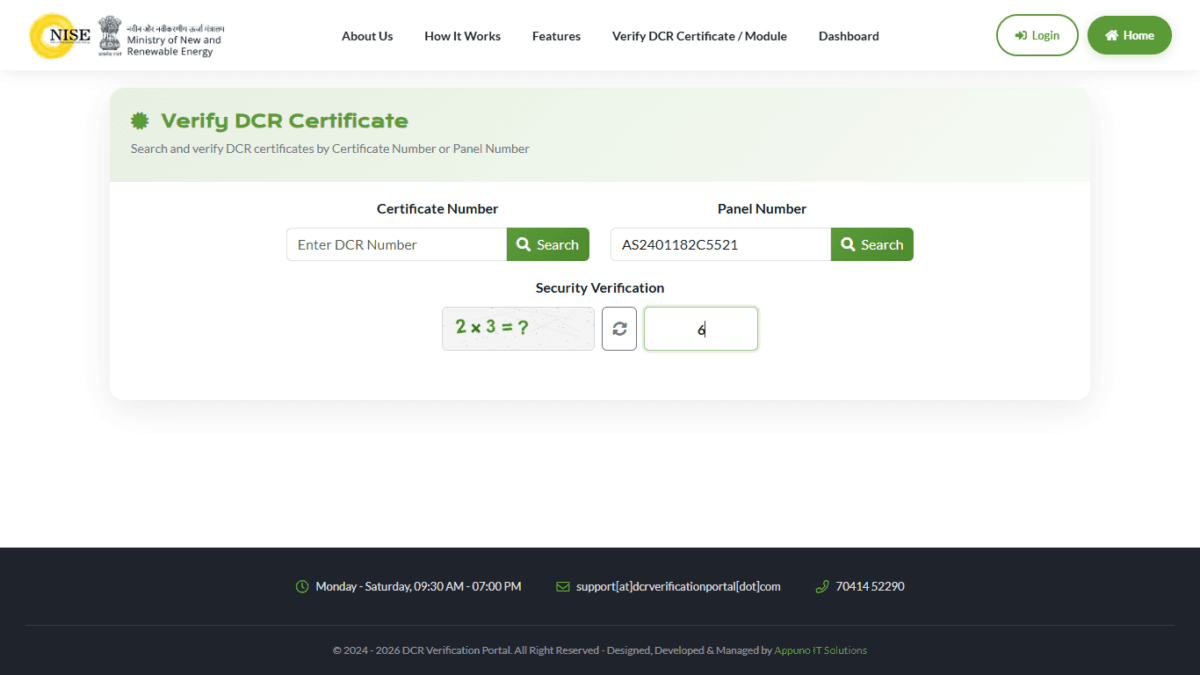Click the Verify DCR Certificate heading
This screenshot has height=675, width=1200.
[x=284, y=121]
